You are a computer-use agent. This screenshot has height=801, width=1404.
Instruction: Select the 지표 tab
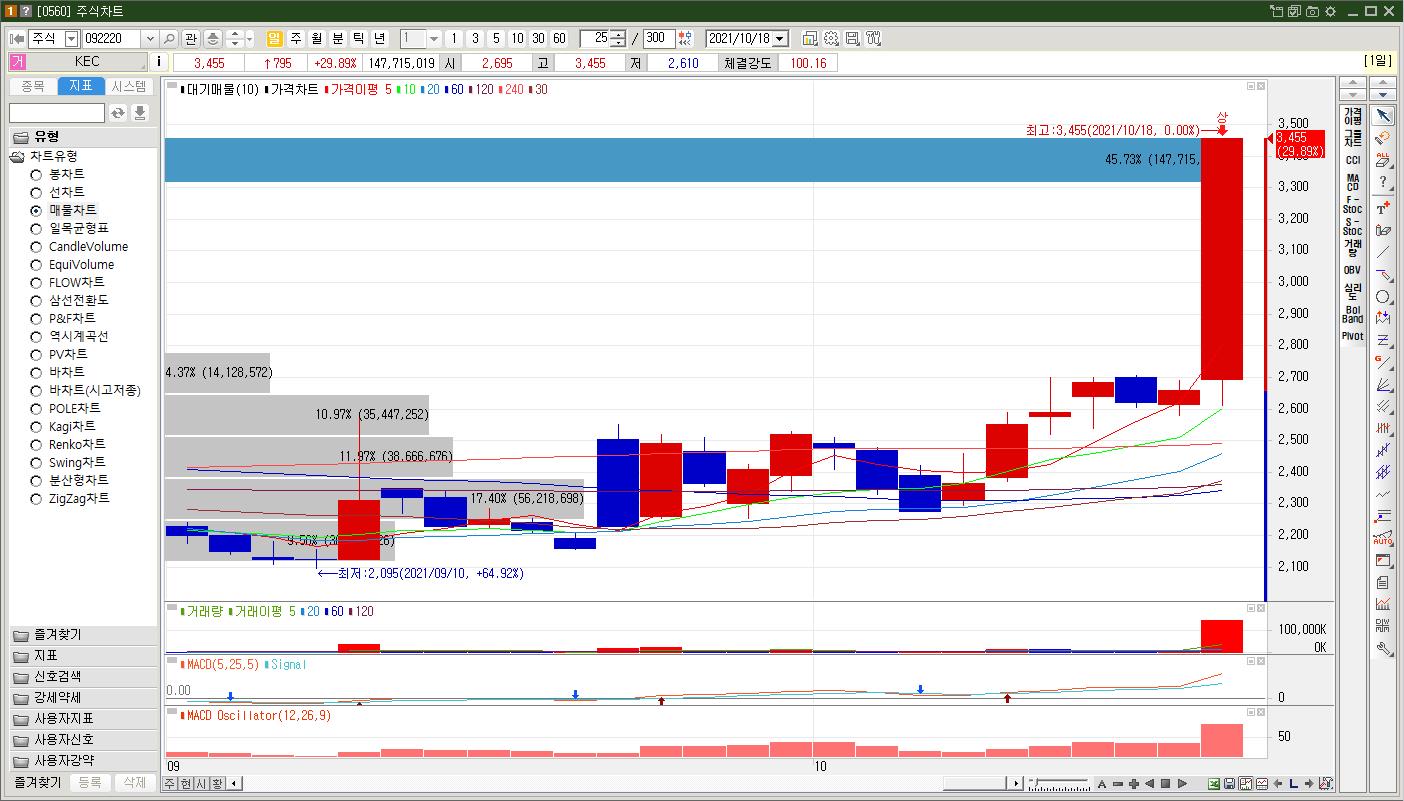point(81,87)
